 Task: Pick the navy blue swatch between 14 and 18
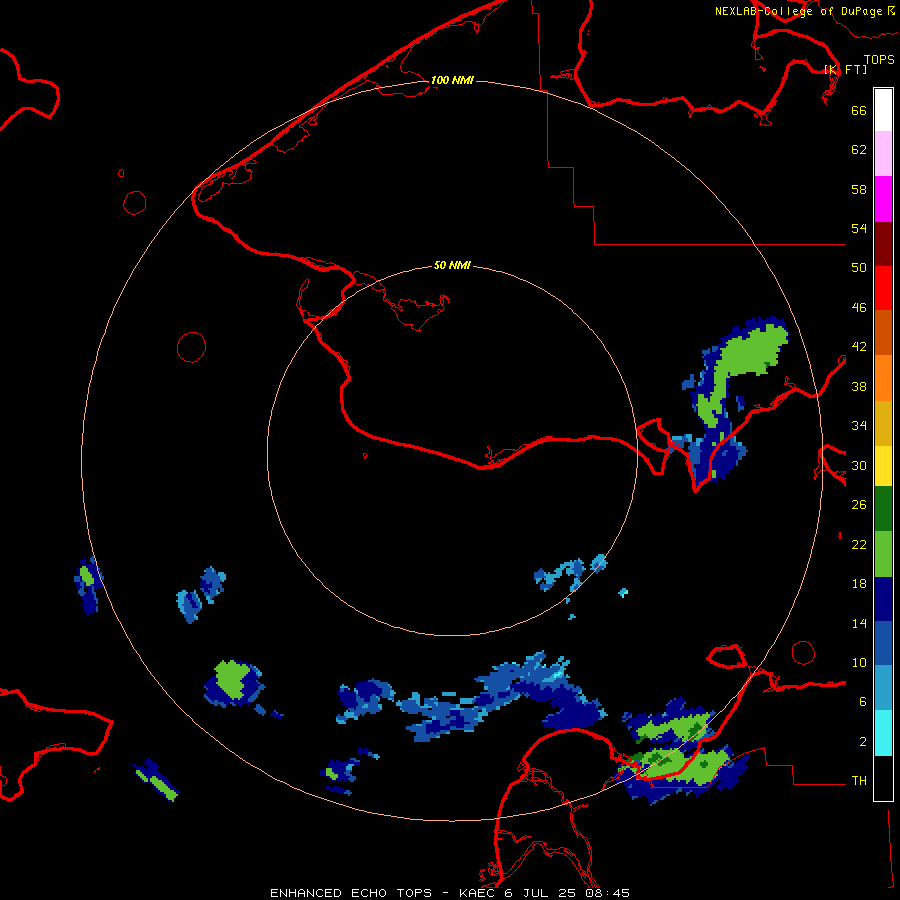click(883, 599)
